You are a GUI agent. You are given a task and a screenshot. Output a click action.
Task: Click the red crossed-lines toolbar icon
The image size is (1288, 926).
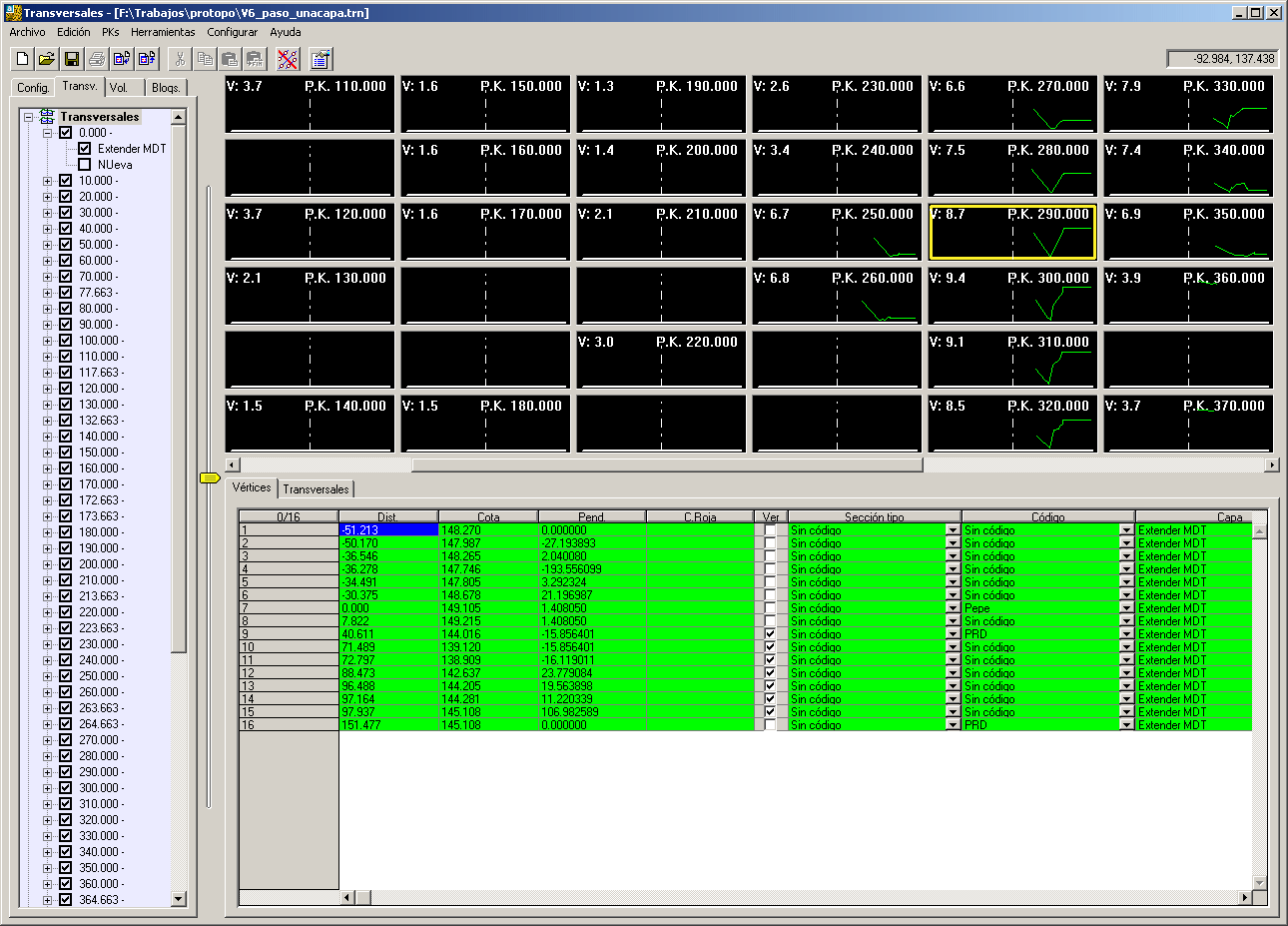coord(288,59)
